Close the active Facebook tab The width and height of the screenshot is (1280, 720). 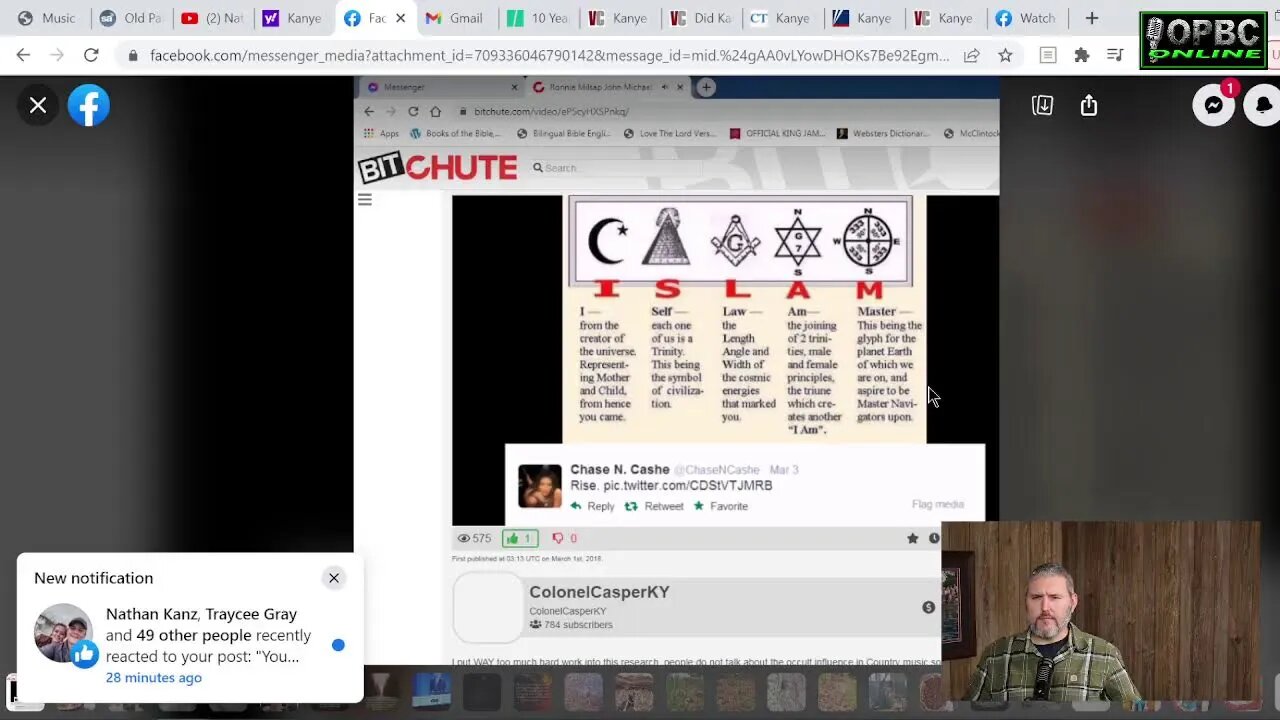pos(400,18)
